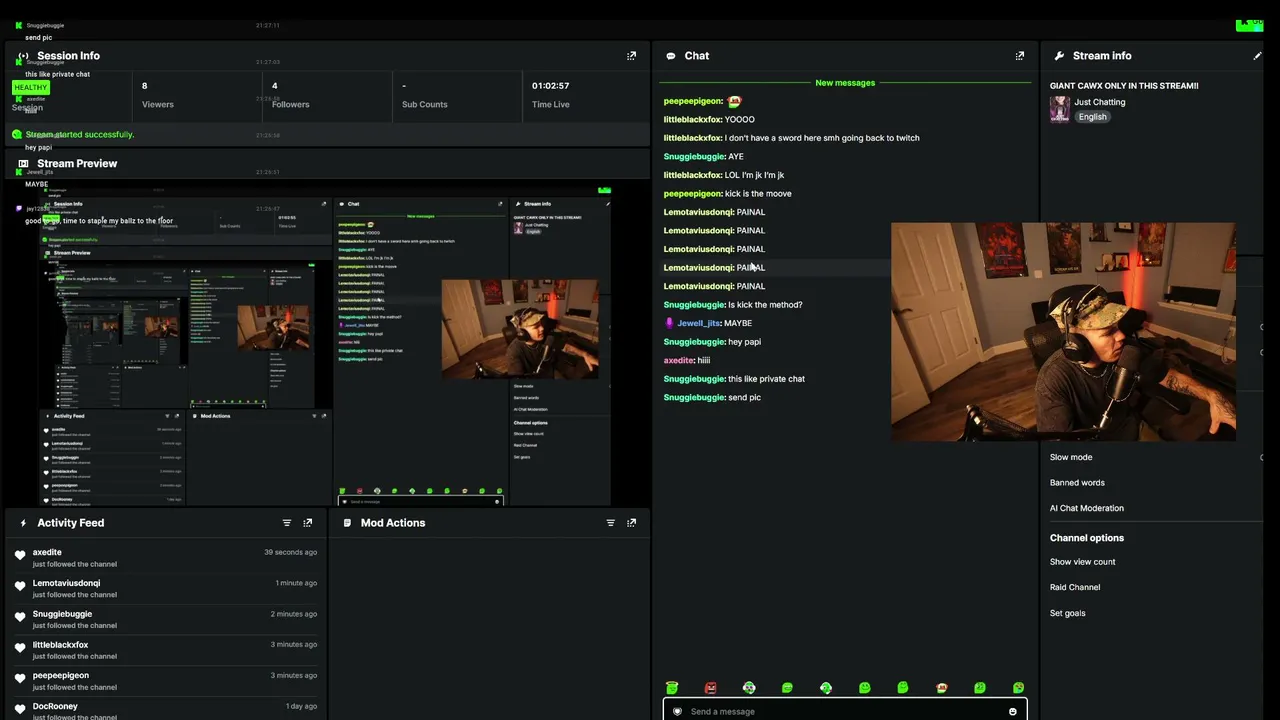Click littleblackxfox in the Activity Feed
The width and height of the screenshot is (1280, 720).
pos(60,645)
